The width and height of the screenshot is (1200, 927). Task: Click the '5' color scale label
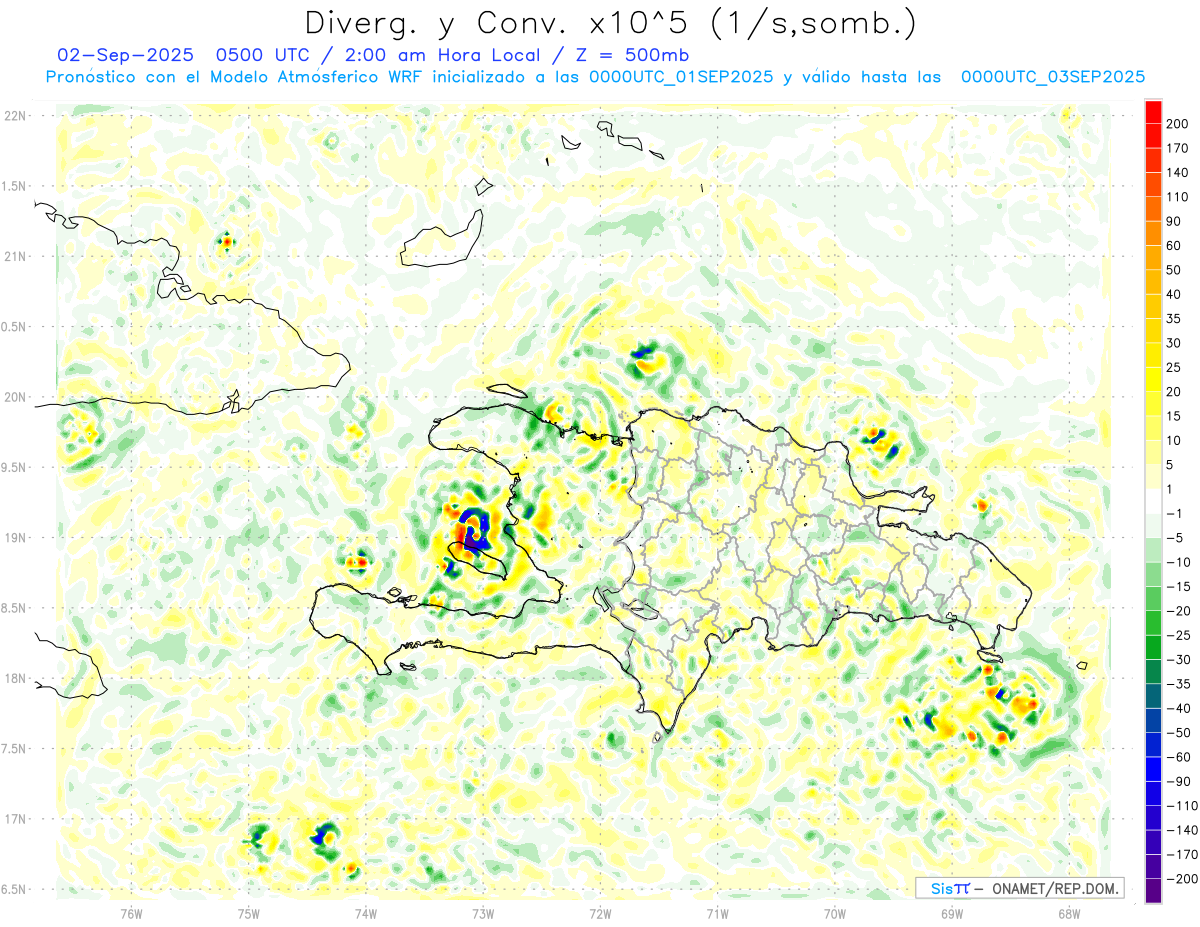coord(1172,465)
